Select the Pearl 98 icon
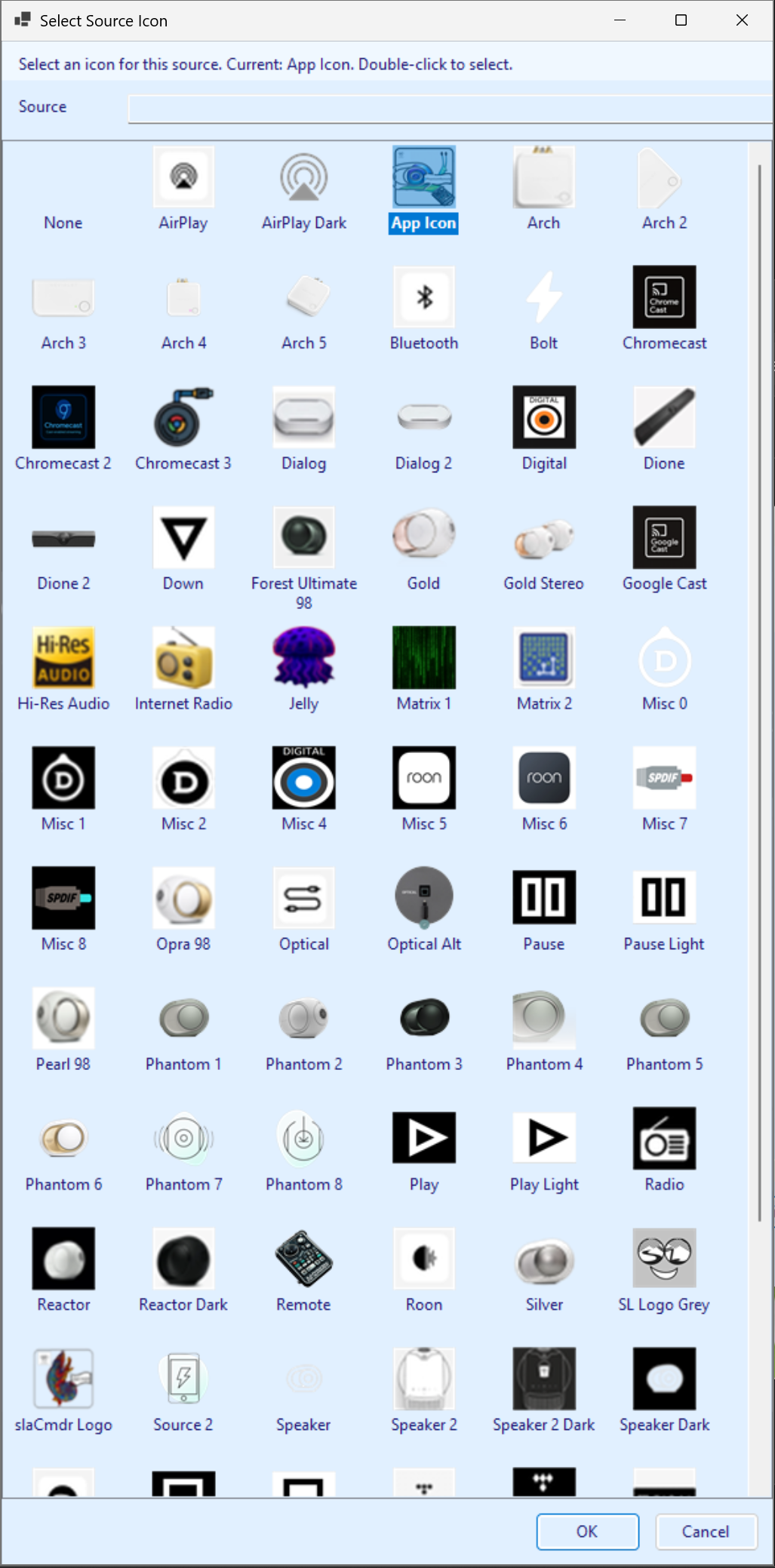This screenshot has width=775, height=1568. coord(63,1018)
